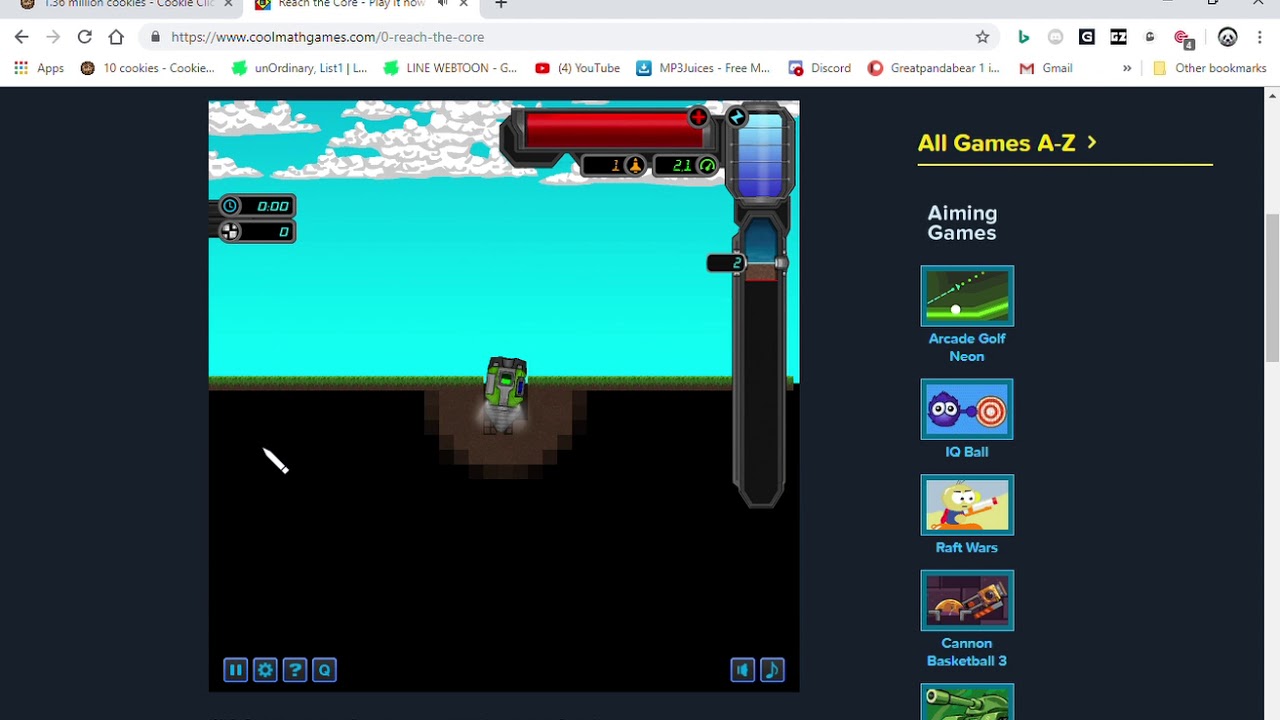Click the red target extension with badge 4
This screenshot has width=1280, height=720.
1183,38
